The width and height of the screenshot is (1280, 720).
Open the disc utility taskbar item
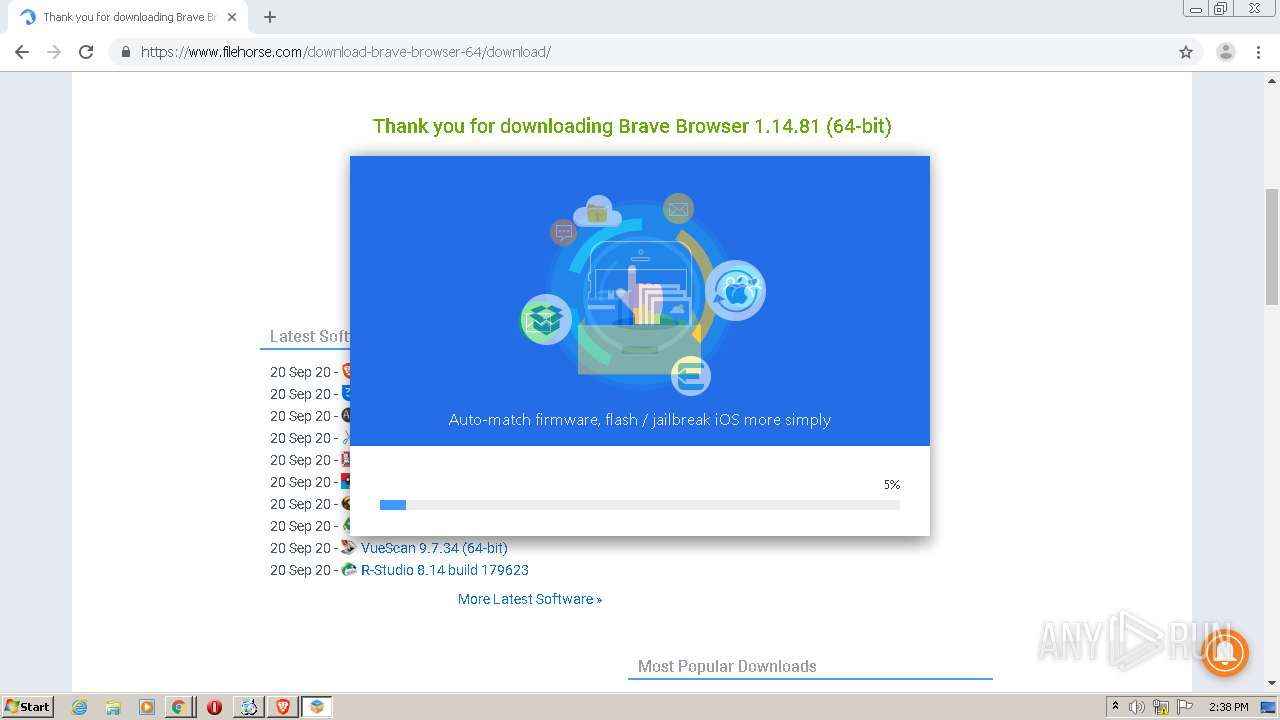pos(249,707)
